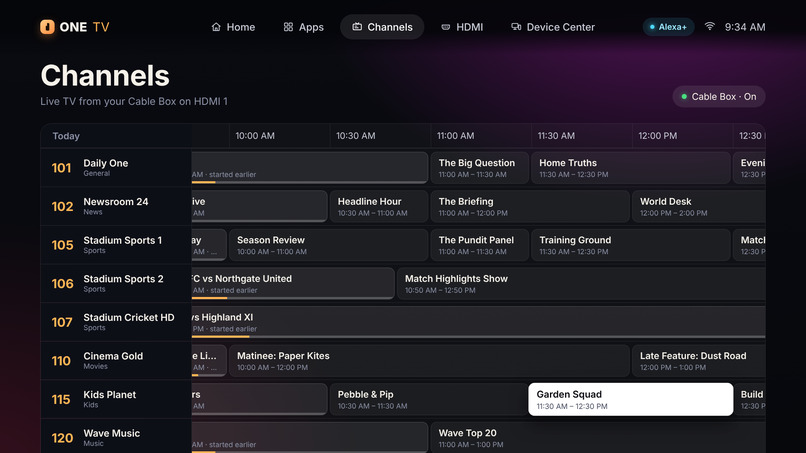Open the Highland XI cricket program
806x453 pixels.
click(479, 322)
